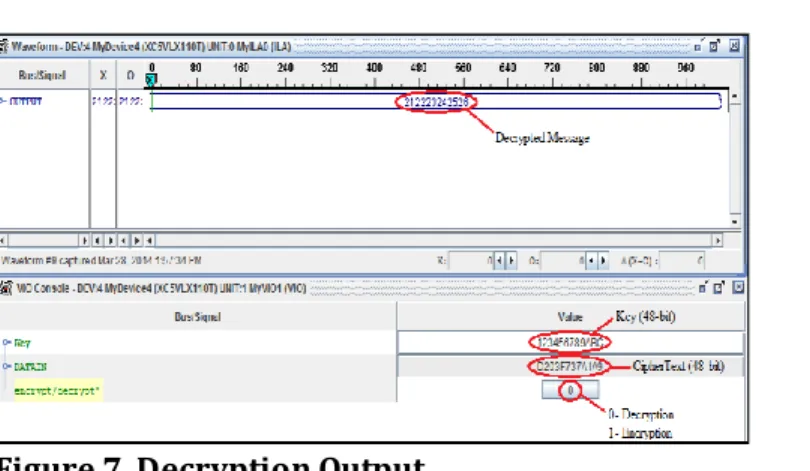Expand the Key bus in VIO Console
The width and height of the screenshot is (810, 471).
6,342
